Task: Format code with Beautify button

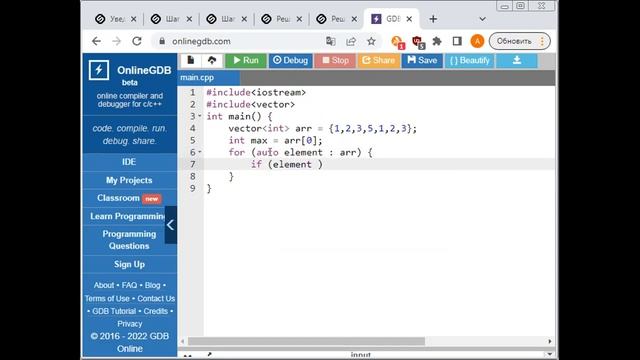Action: (x=469, y=60)
